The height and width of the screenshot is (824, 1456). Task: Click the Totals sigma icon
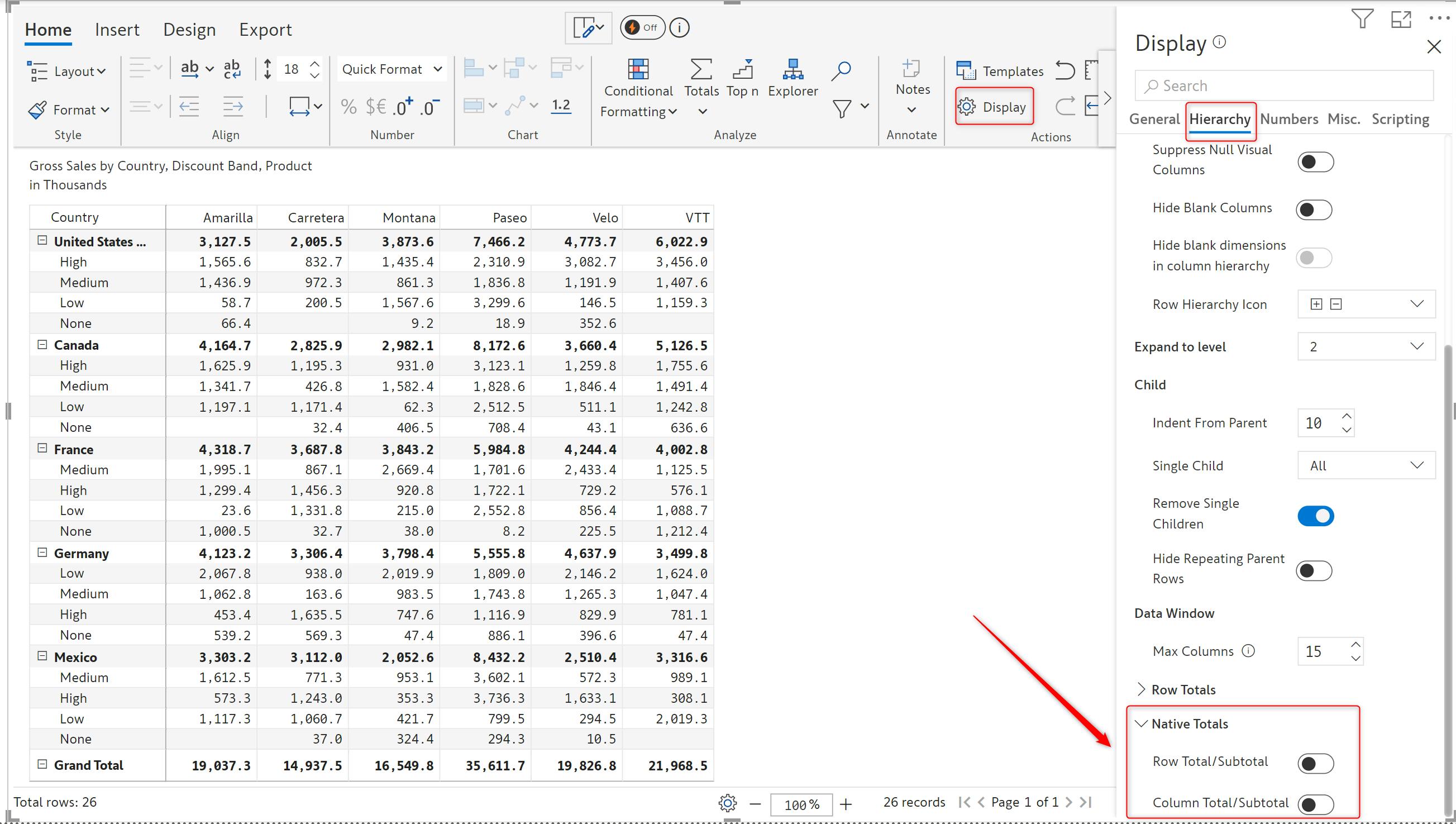[701, 70]
